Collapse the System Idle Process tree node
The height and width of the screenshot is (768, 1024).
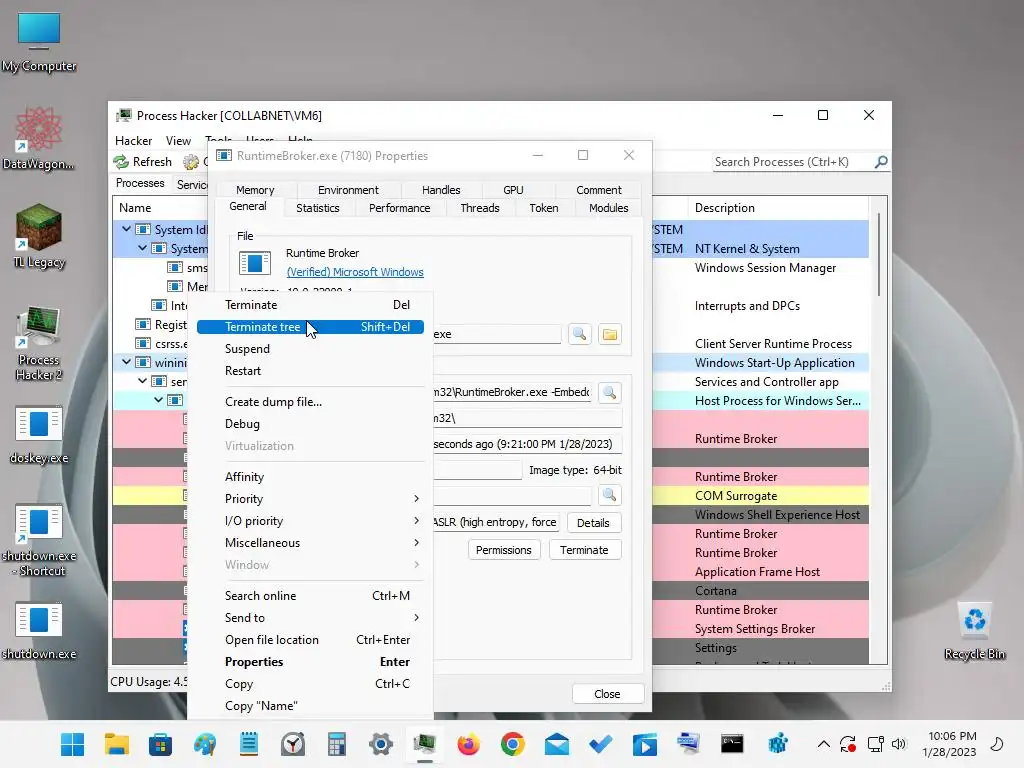point(127,229)
